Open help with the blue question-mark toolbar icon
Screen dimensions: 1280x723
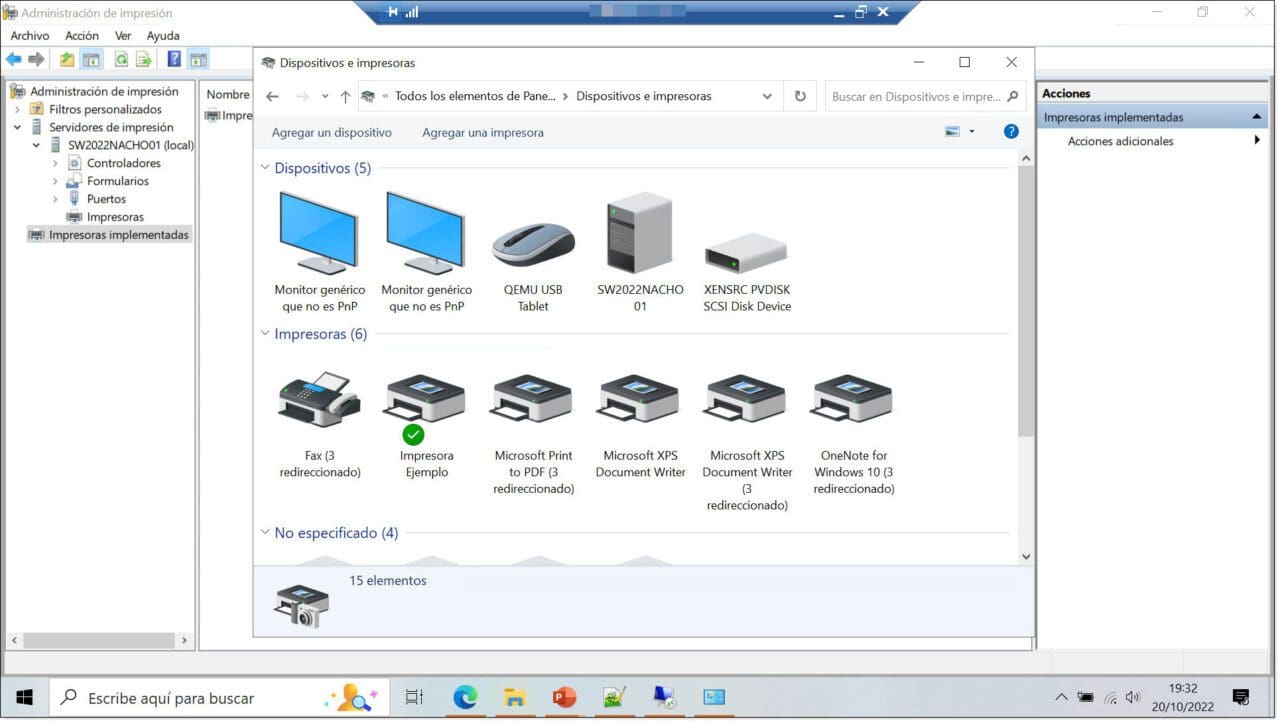tap(174, 60)
